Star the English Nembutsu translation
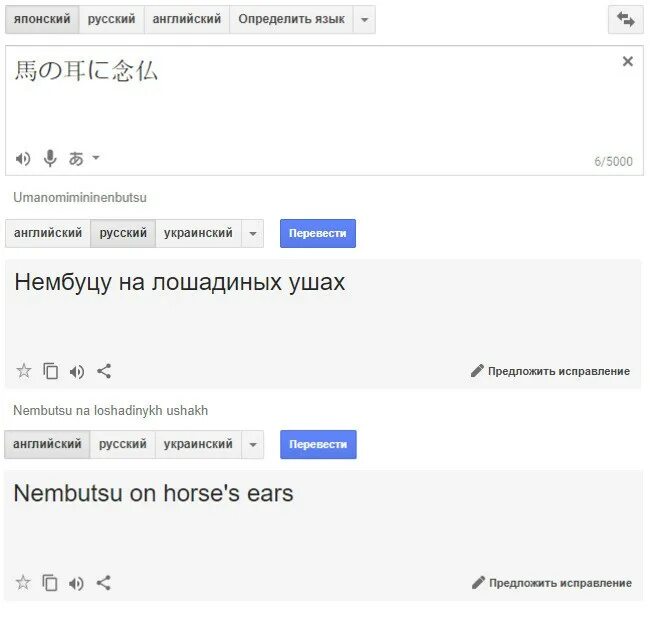The height and width of the screenshot is (631, 650). 23,582
